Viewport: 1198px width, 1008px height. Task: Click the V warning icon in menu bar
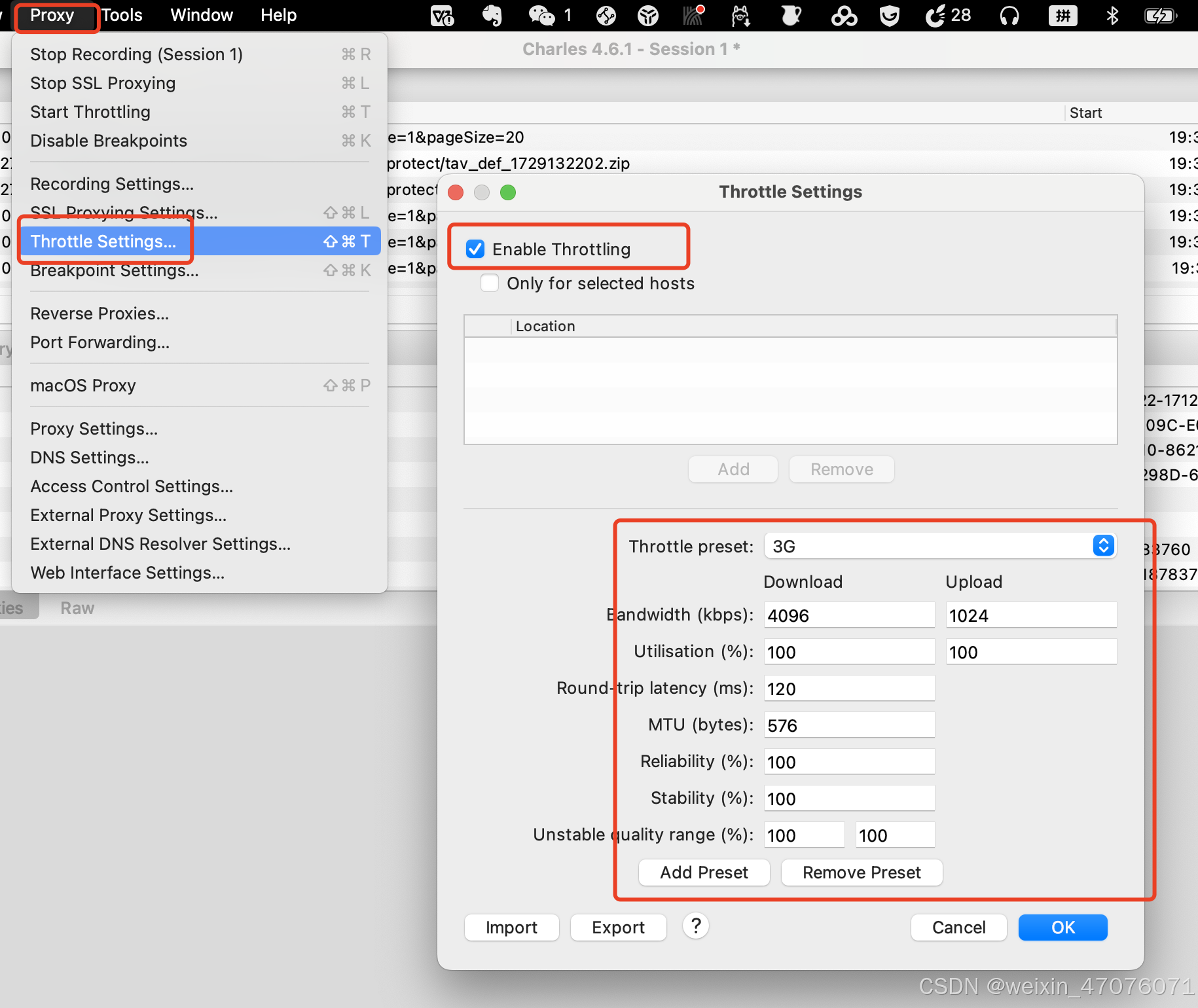coord(443,15)
